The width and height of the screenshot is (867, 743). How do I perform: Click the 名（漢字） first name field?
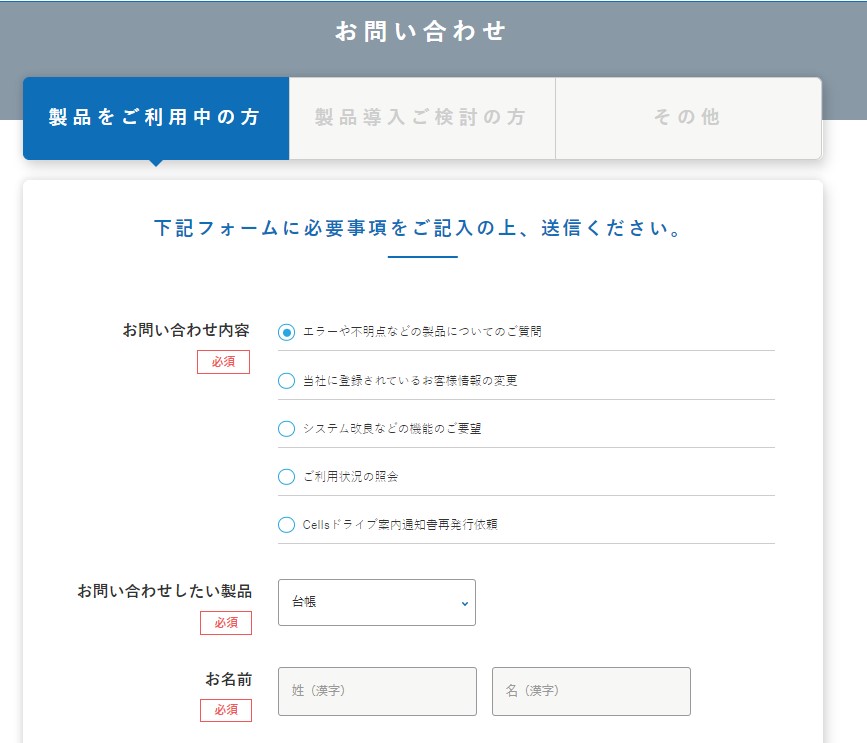tap(591, 691)
